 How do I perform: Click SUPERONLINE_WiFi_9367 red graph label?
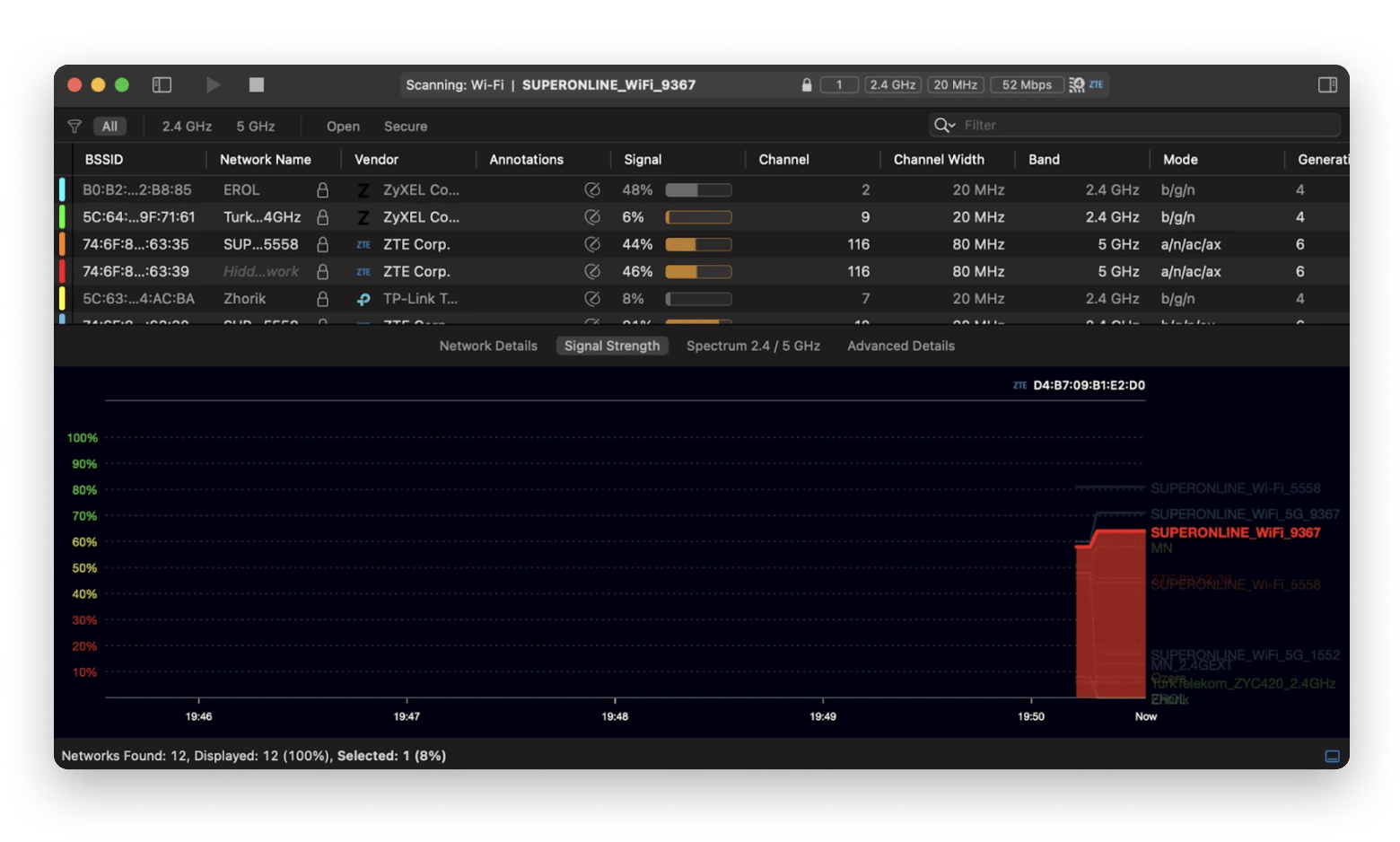point(1236,532)
